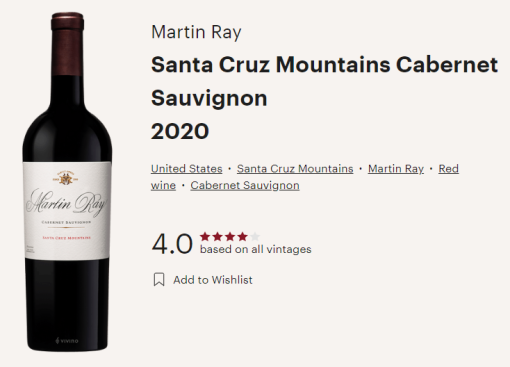Screen dimensions: 510x367
Task: Click the fifth gray rating star
Action: coord(255,237)
